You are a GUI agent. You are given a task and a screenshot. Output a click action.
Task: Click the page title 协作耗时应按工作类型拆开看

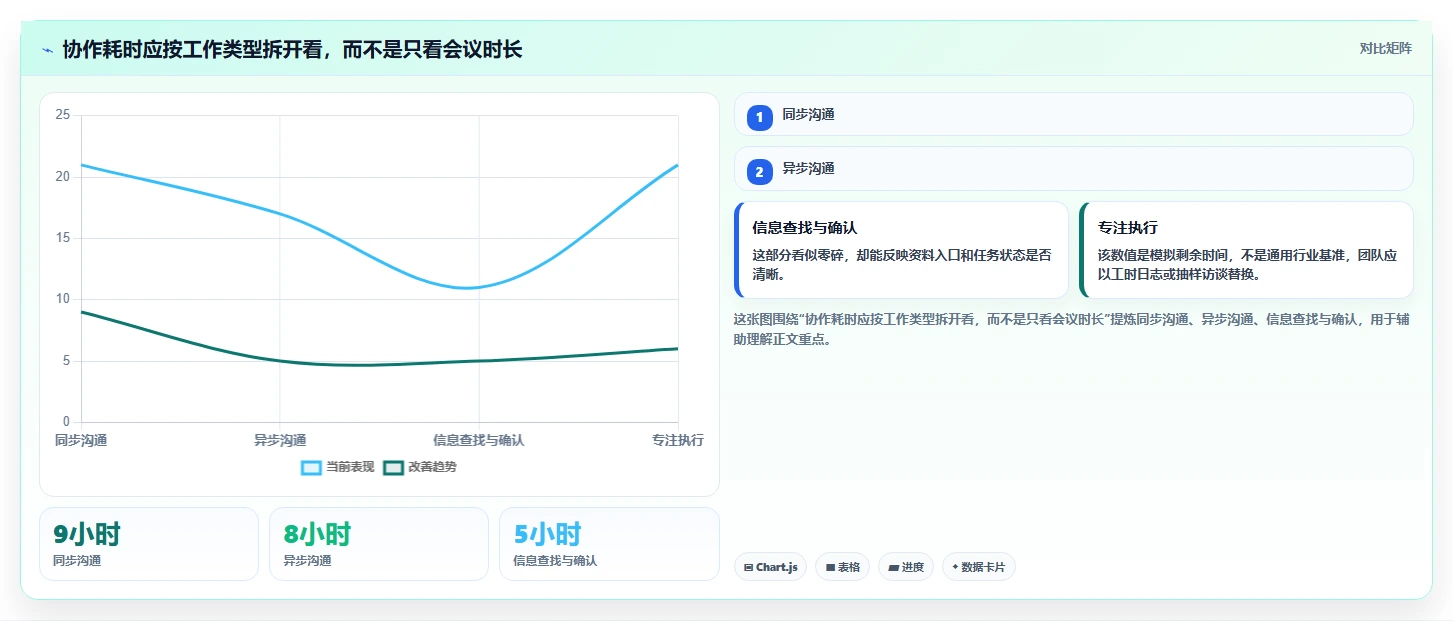click(292, 50)
